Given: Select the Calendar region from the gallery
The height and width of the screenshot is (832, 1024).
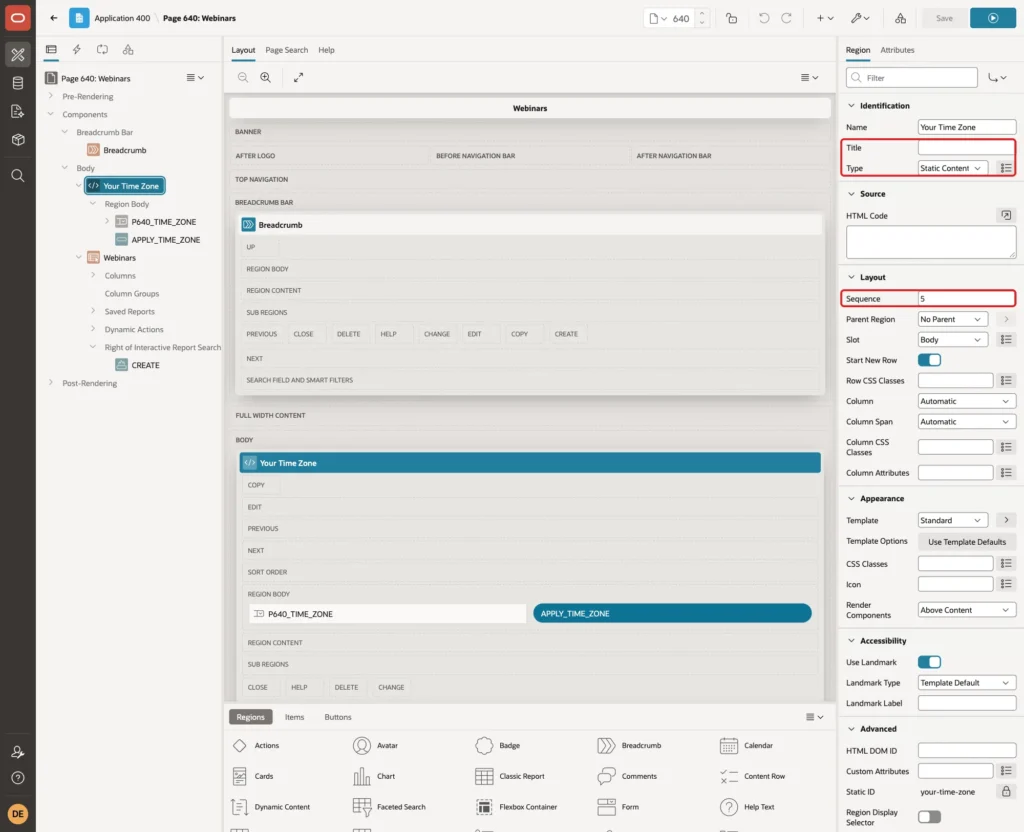Looking at the screenshot, I should [x=746, y=745].
